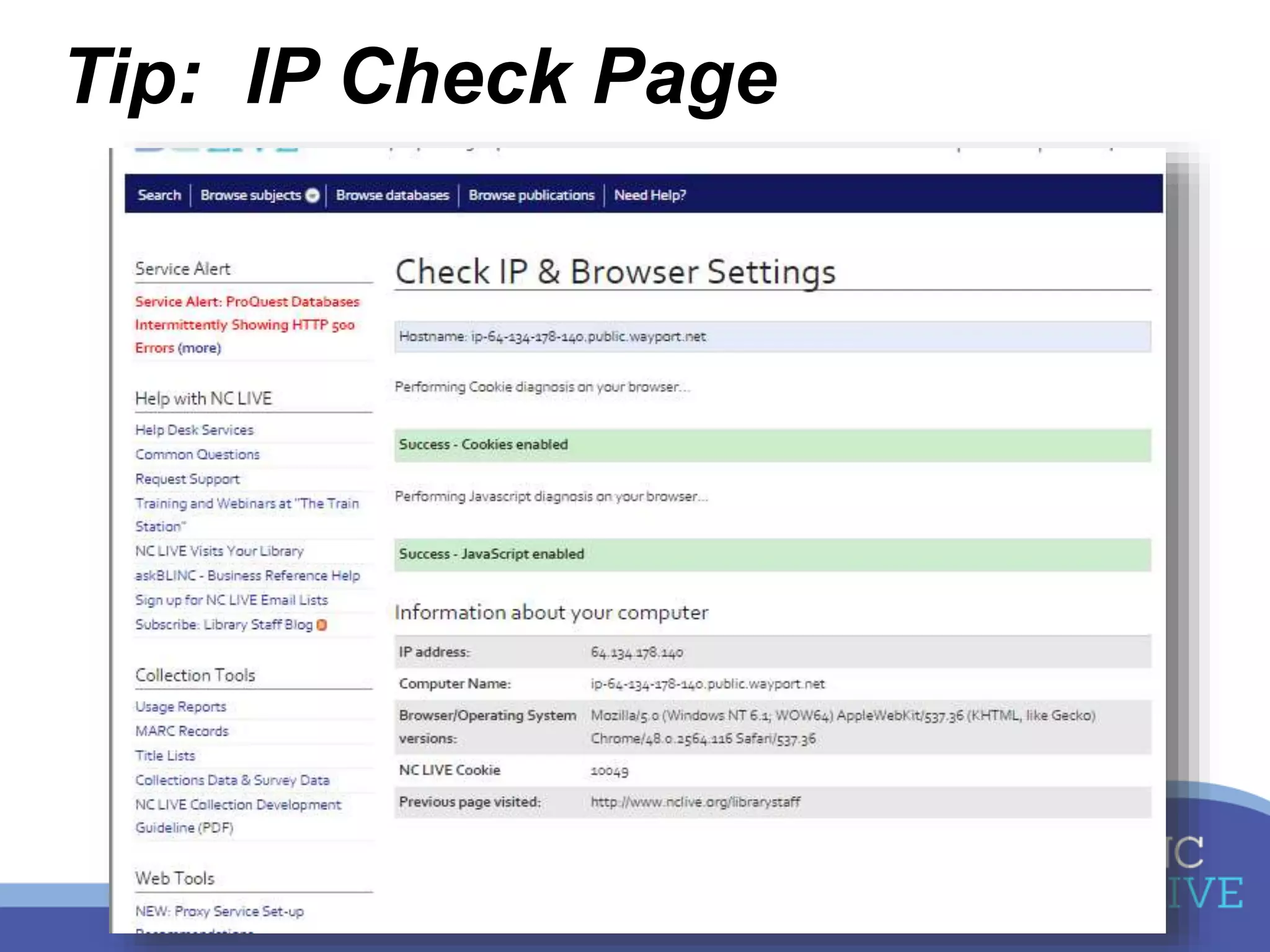Open the Need Help? menu item
The width and height of the screenshot is (1270, 952).
[x=650, y=195]
